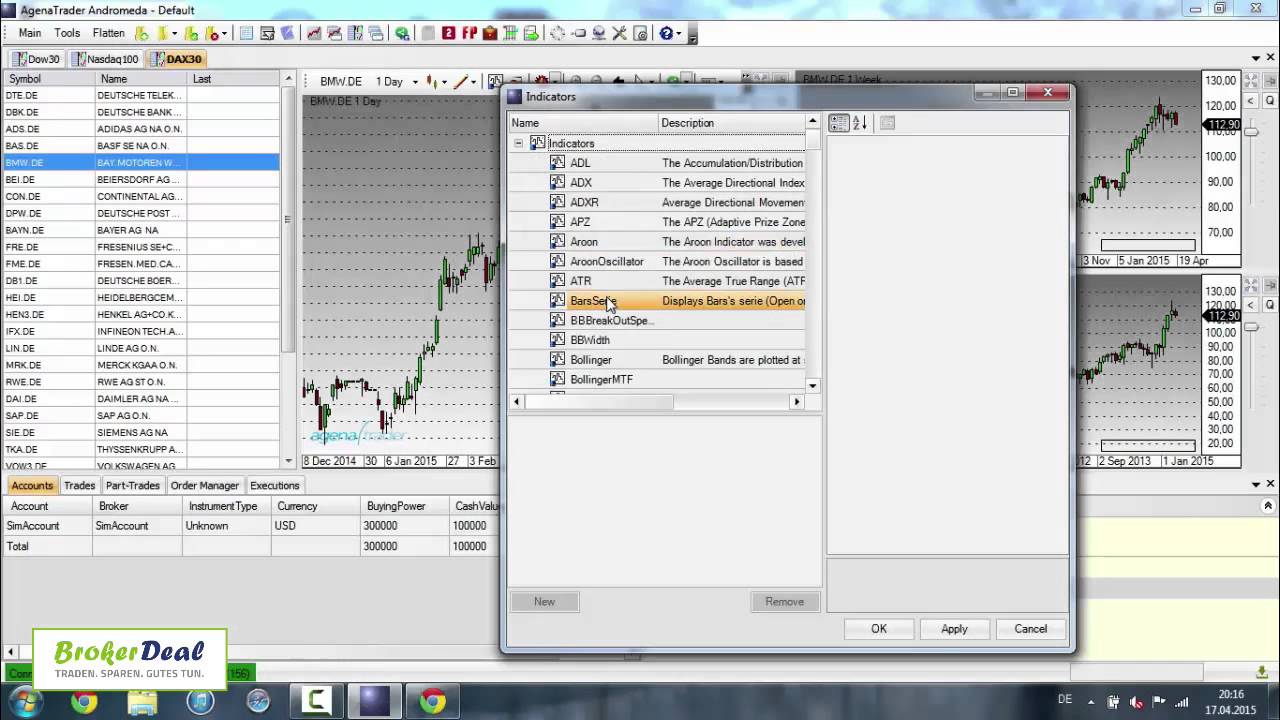The image size is (1280, 720).
Task: Click the Flatten button
Action: [x=109, y=33]
